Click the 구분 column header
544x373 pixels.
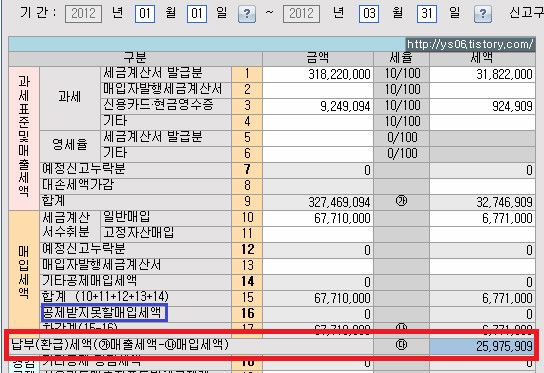click(135, 58)
